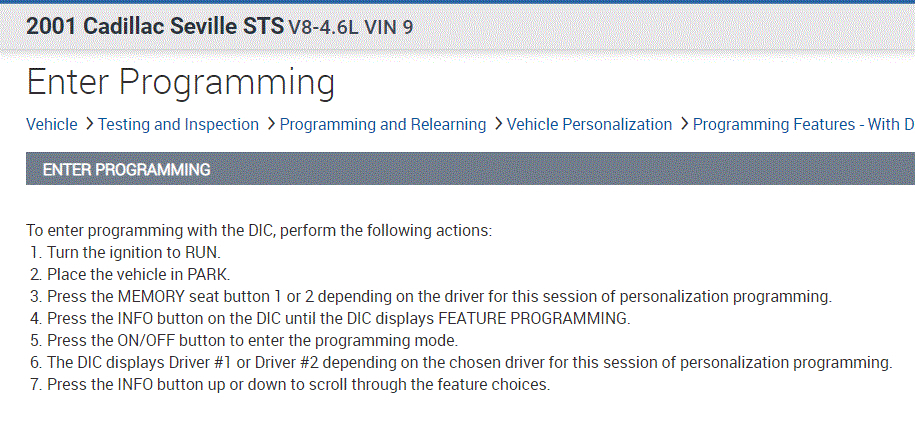This screenshot has height=441, width=915.
Task: Click the large Enter Programming page heading
Action: click(180, 82)
